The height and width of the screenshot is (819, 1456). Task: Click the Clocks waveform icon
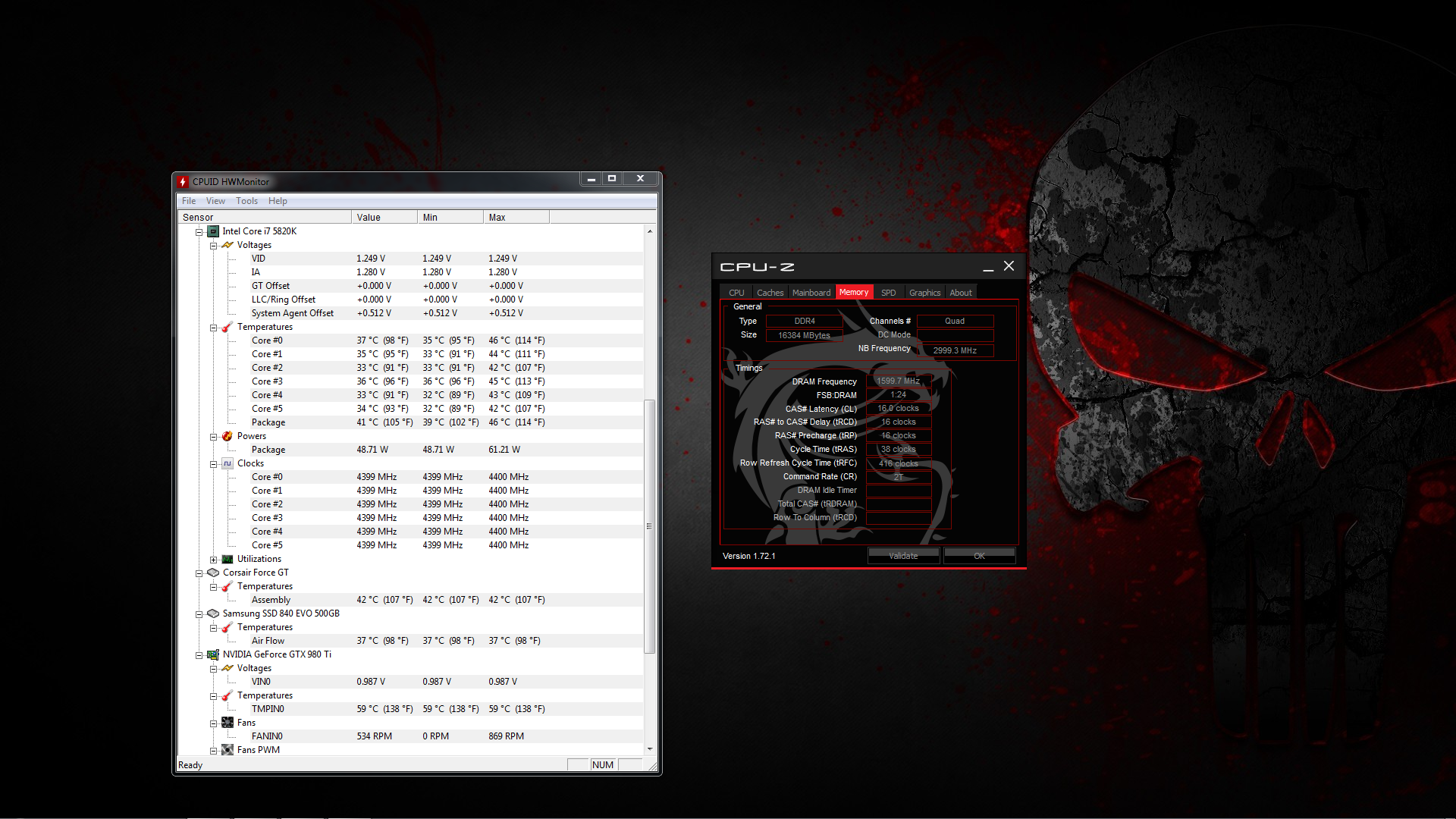[x=227, y=463]
